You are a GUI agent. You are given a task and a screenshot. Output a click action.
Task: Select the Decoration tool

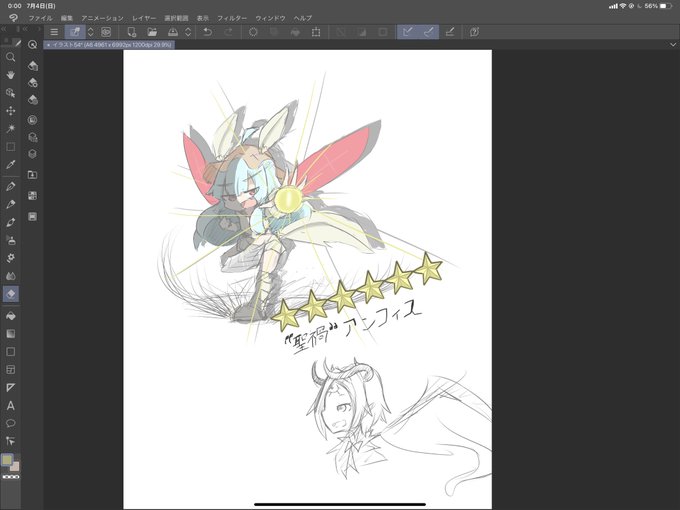[11, 258]
